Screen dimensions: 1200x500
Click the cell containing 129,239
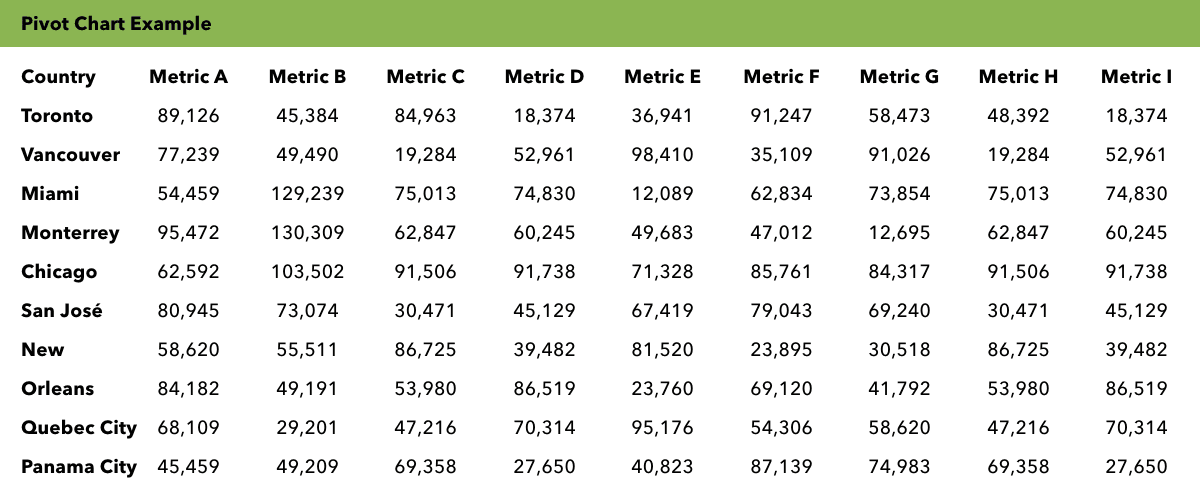click(x=307, y=194)
